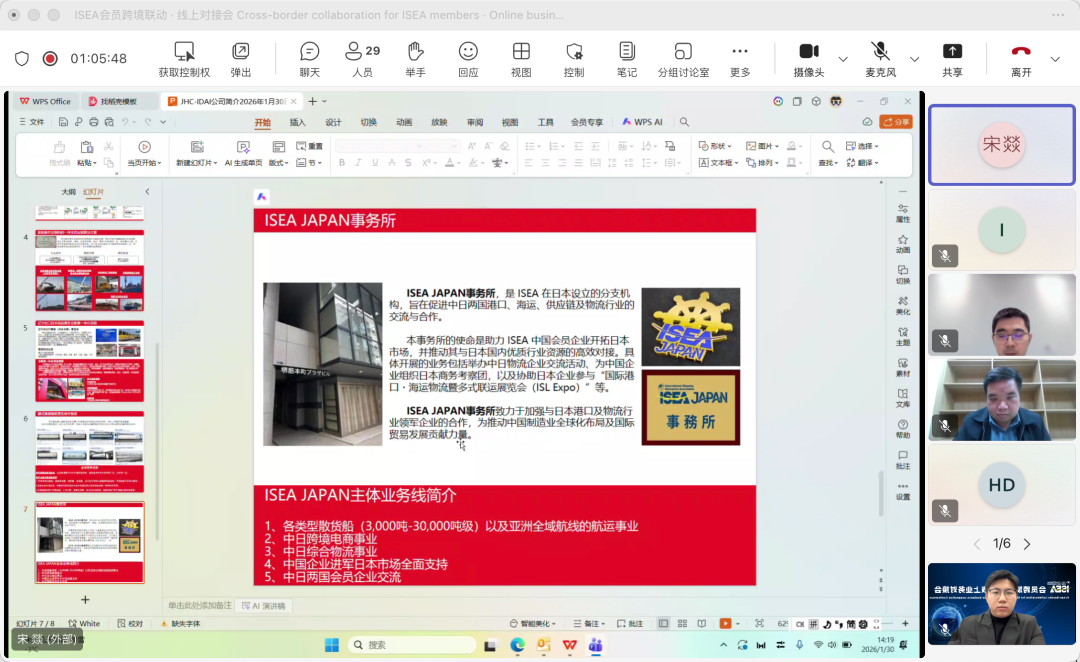Open the 文件 menu in WPS
Viewport: 1080px width, 662px height.
(32, 122)
